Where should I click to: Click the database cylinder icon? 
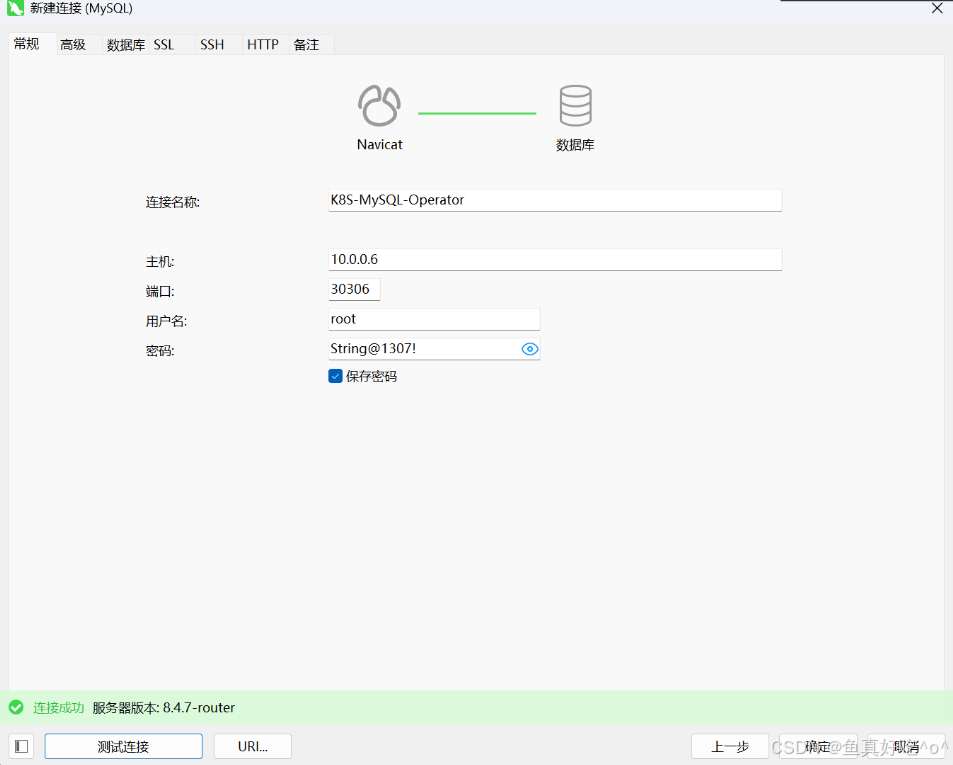(x=575, y=106)
